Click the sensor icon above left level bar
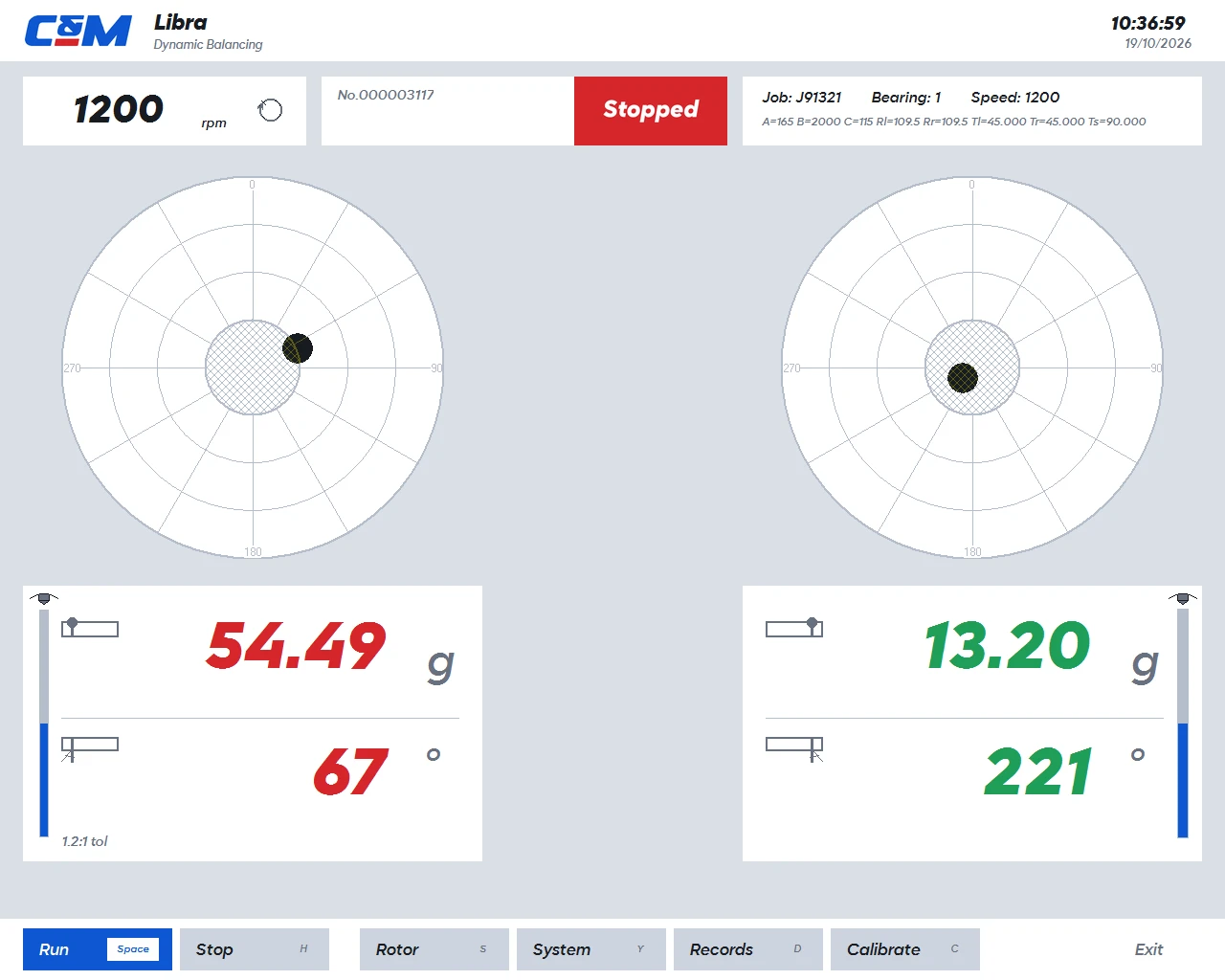1225x980 pixels. (x=44, y=598)
